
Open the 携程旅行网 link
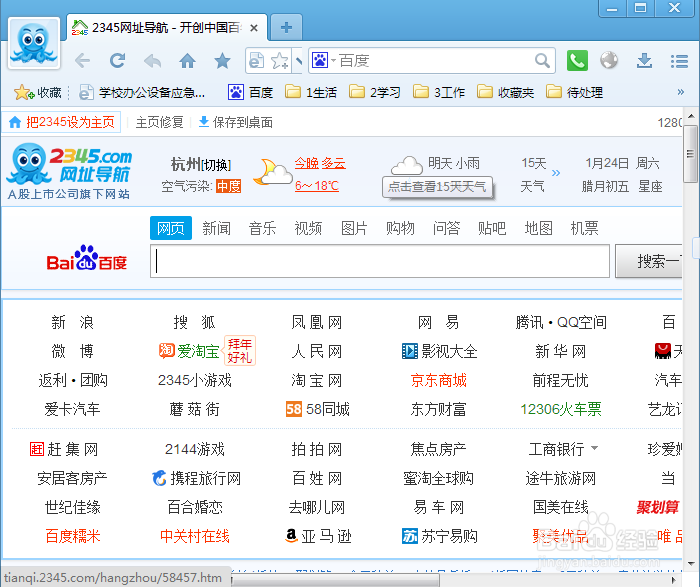point(196,478)
